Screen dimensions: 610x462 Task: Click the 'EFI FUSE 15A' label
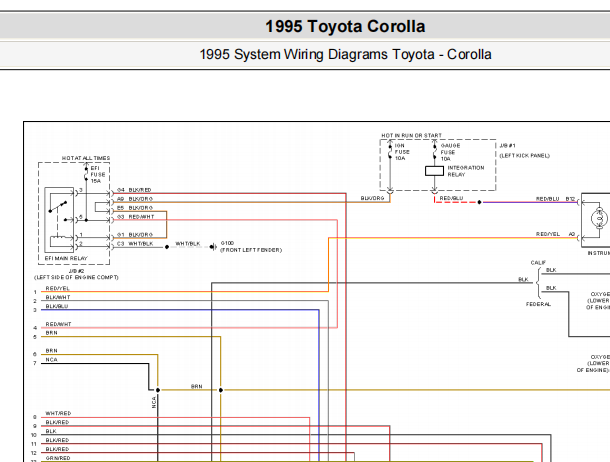pos(98,174)
